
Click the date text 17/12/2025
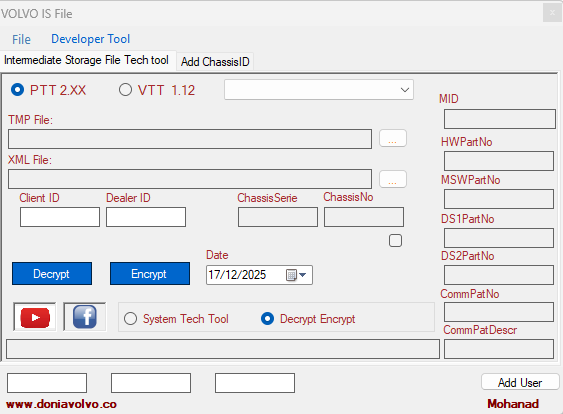coord(237,275)
